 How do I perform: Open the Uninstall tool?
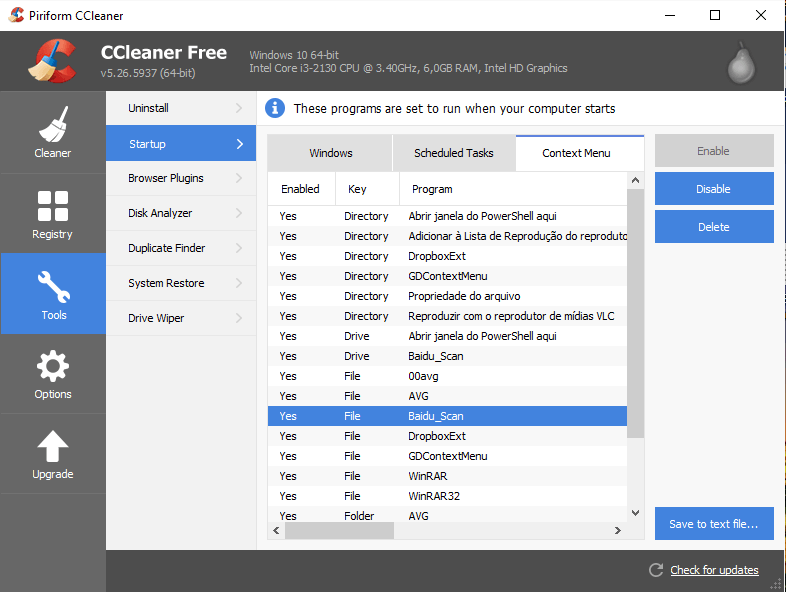click(x=181, y=108)
